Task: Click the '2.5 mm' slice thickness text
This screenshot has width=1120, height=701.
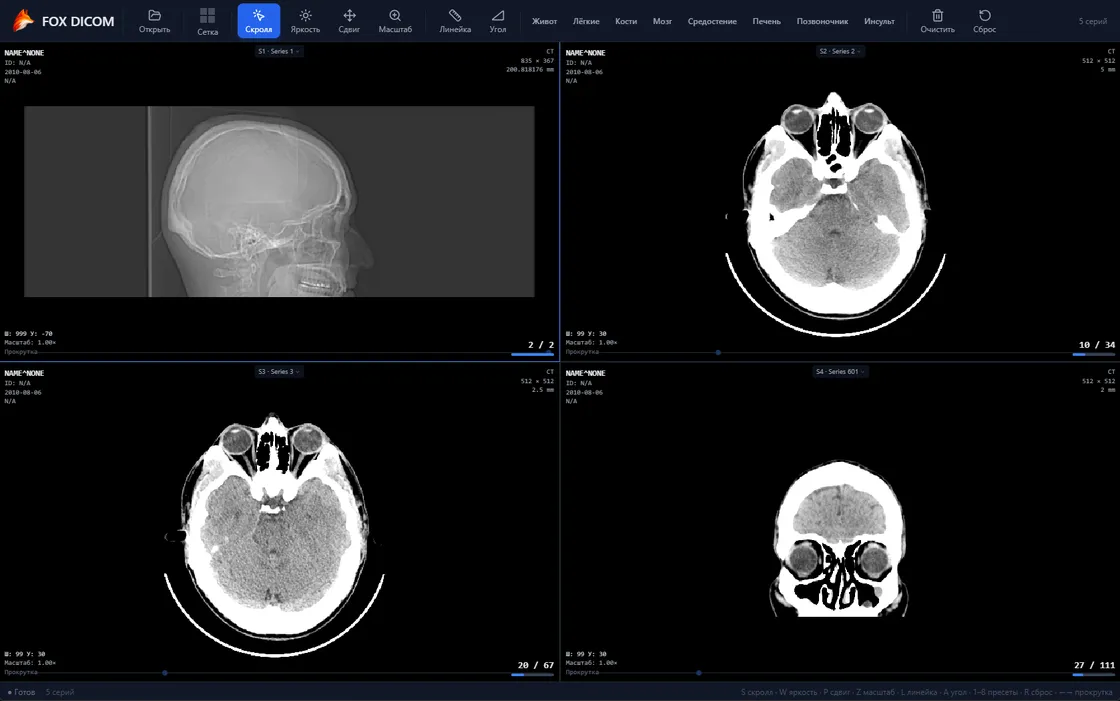Action: tap(543, 389)
